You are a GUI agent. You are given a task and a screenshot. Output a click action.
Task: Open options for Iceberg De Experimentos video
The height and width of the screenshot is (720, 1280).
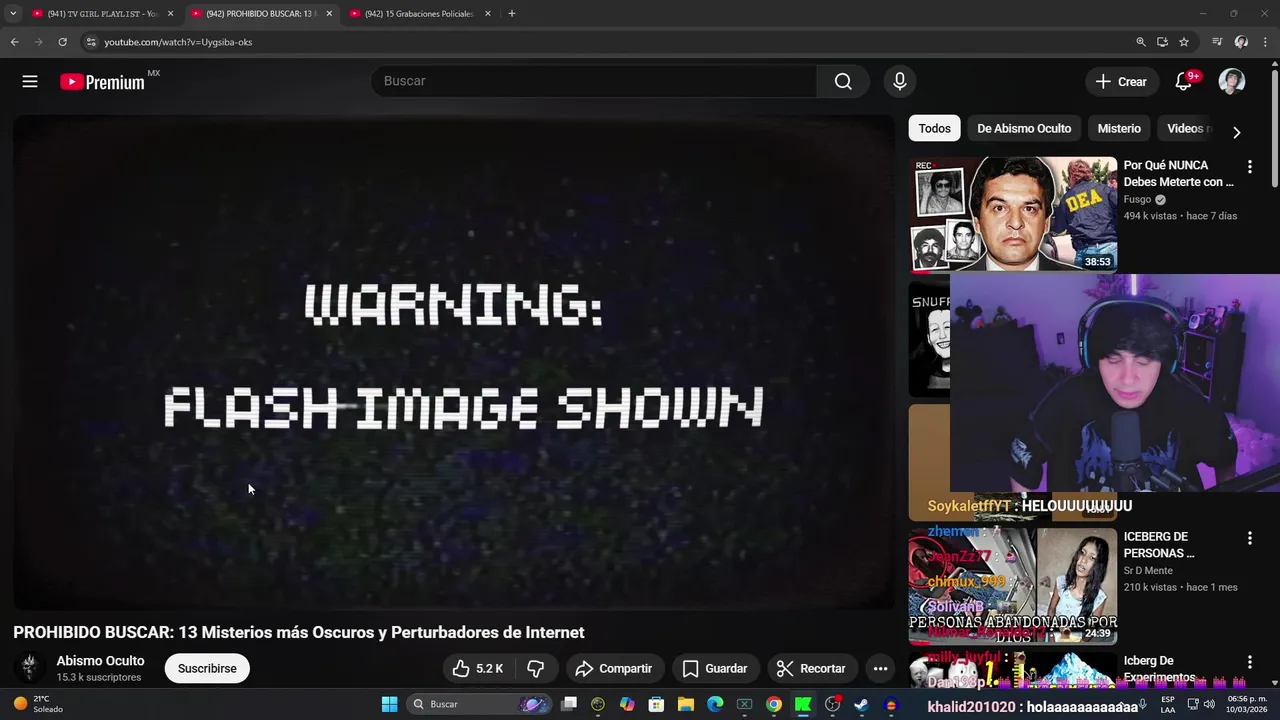[1249, 662]
